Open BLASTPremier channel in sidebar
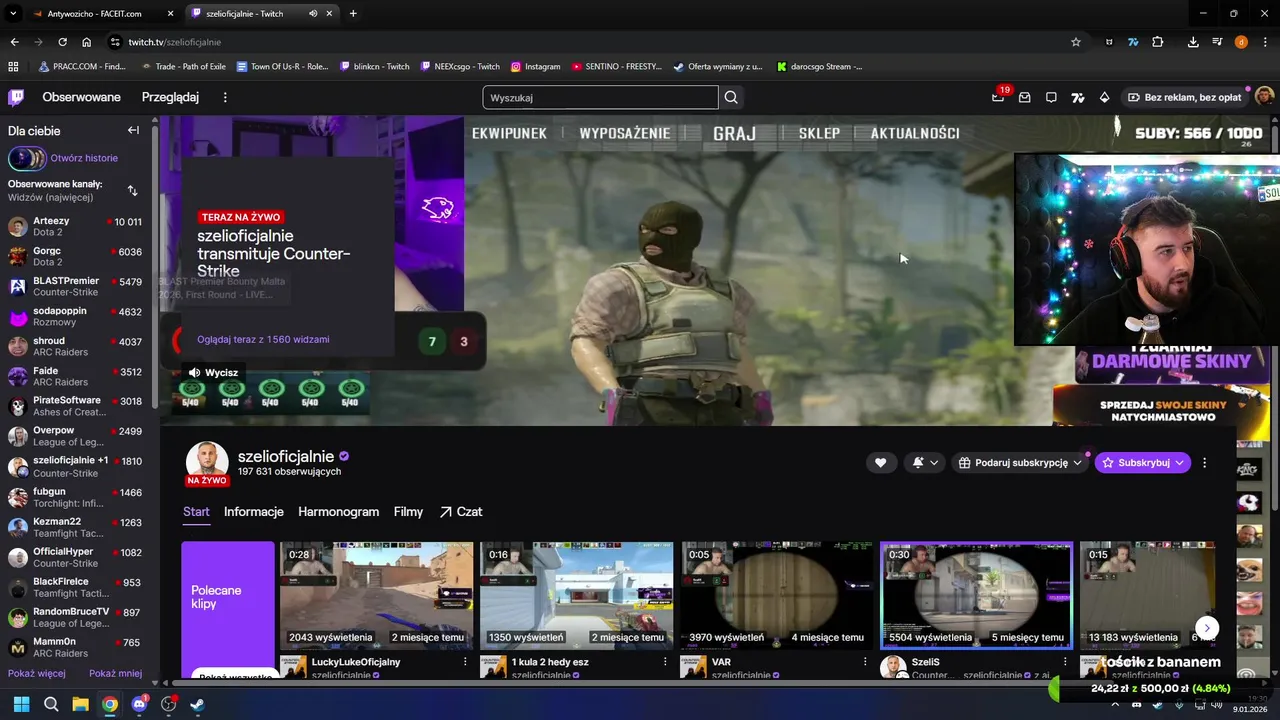Screen dimensions: 1280x720 (x=75, y=287)
